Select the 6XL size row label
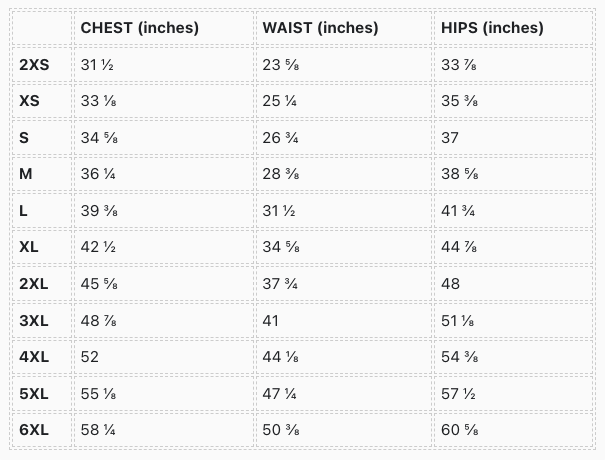The image size is (605, 460). 34,431
